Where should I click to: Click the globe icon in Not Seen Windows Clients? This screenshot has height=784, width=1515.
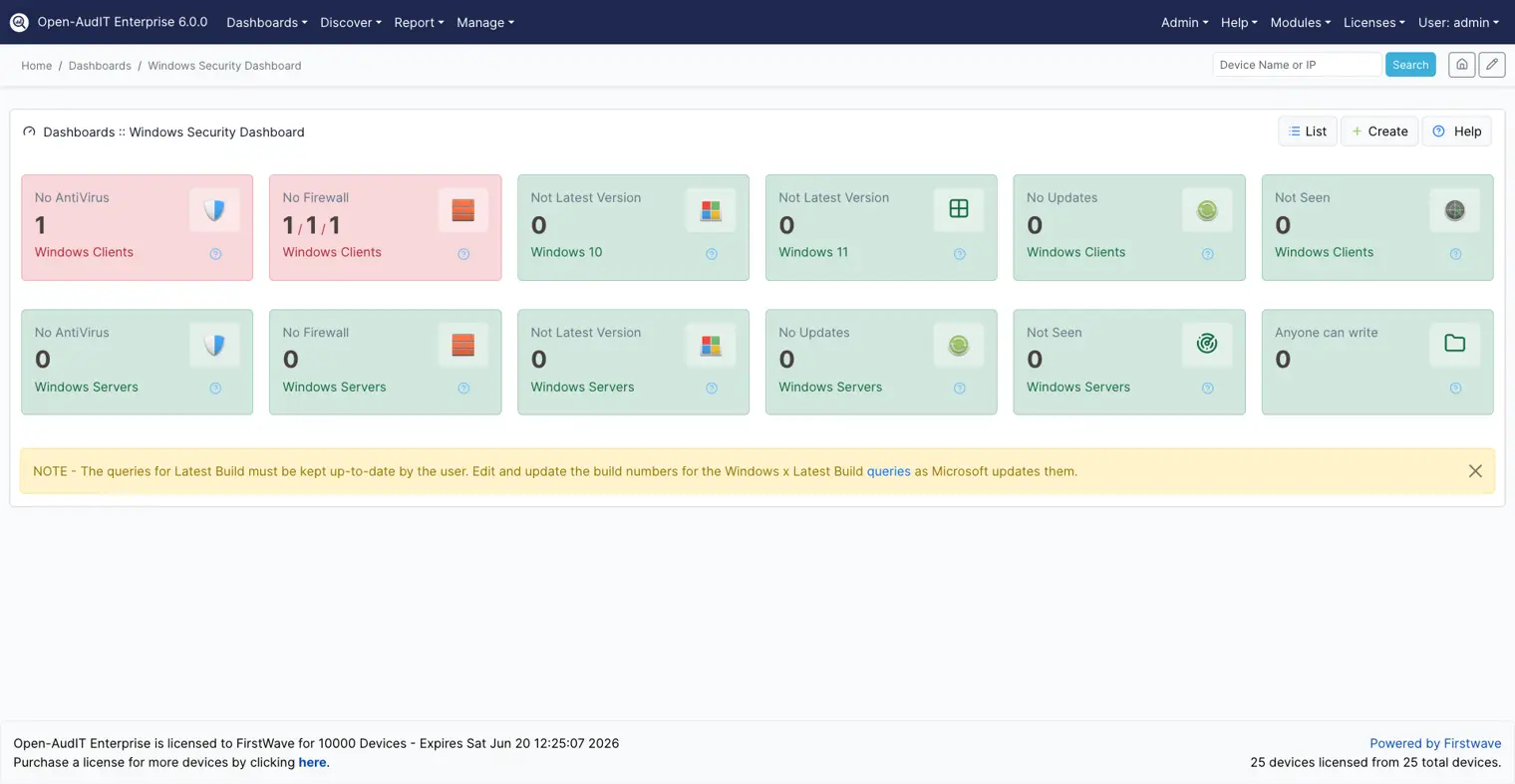click(x=1455, y=210)
